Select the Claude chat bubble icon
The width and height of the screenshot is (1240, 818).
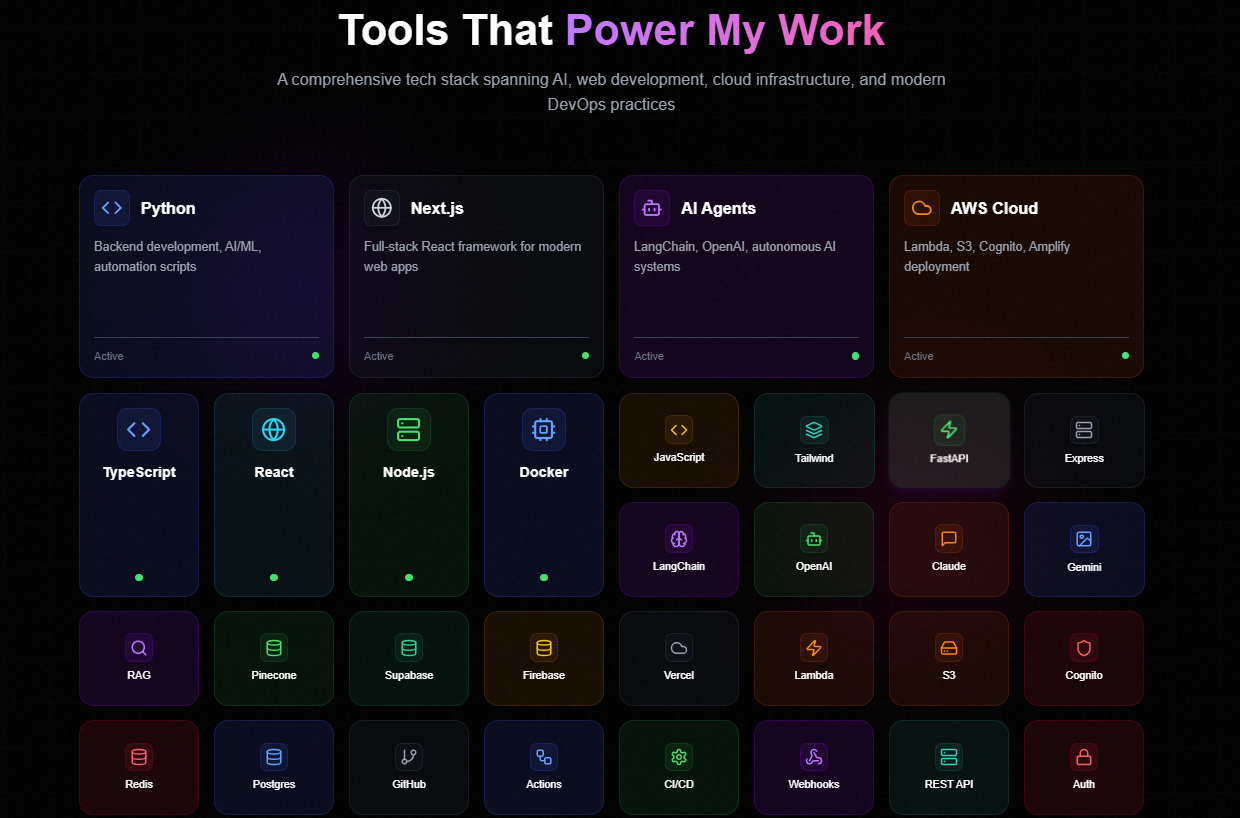point(948,538)
